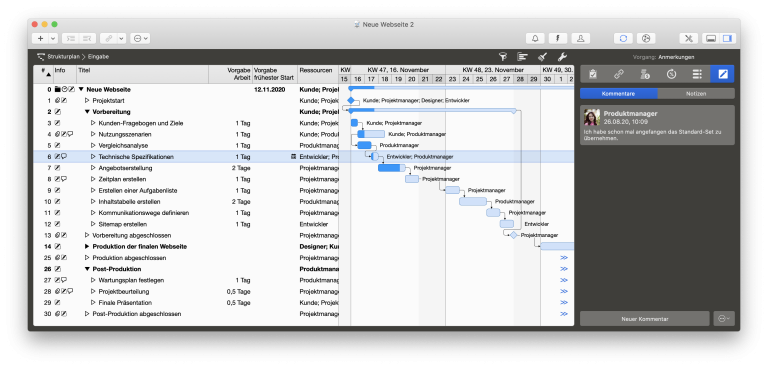Open the link type dropdown arrow

[121, 38]
